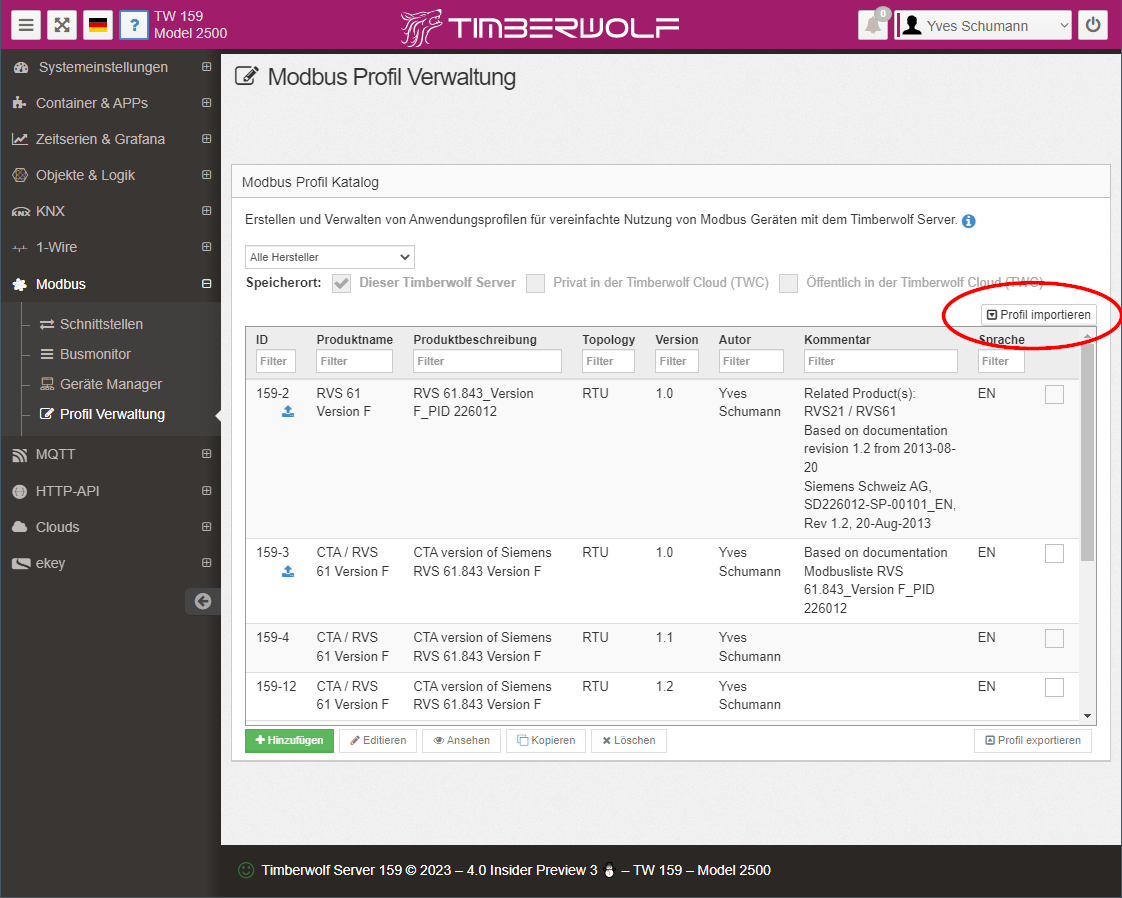
Task: Expand Container & APPs plus icon
Action: pyautogui.click(x=206, y=102)
